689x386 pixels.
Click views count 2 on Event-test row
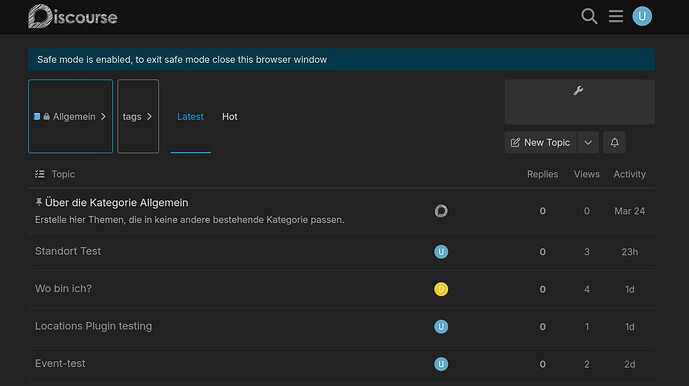coord(587,364)
